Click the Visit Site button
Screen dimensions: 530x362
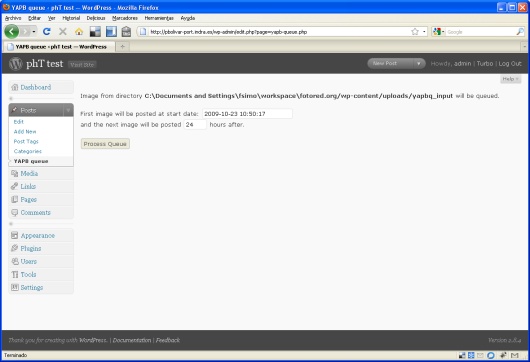(82, 65)
